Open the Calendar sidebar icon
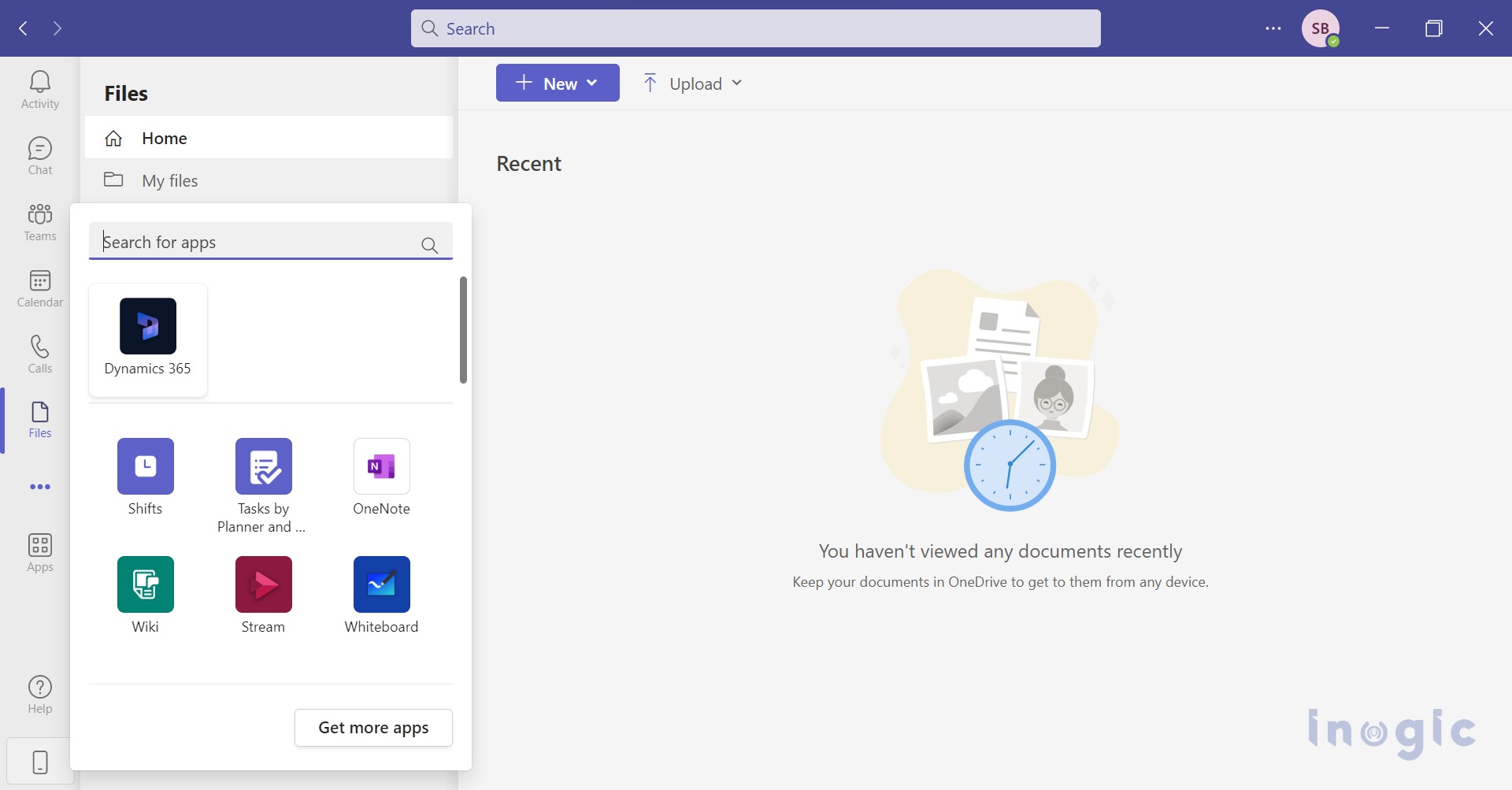1512x790 pixels. 40,287
